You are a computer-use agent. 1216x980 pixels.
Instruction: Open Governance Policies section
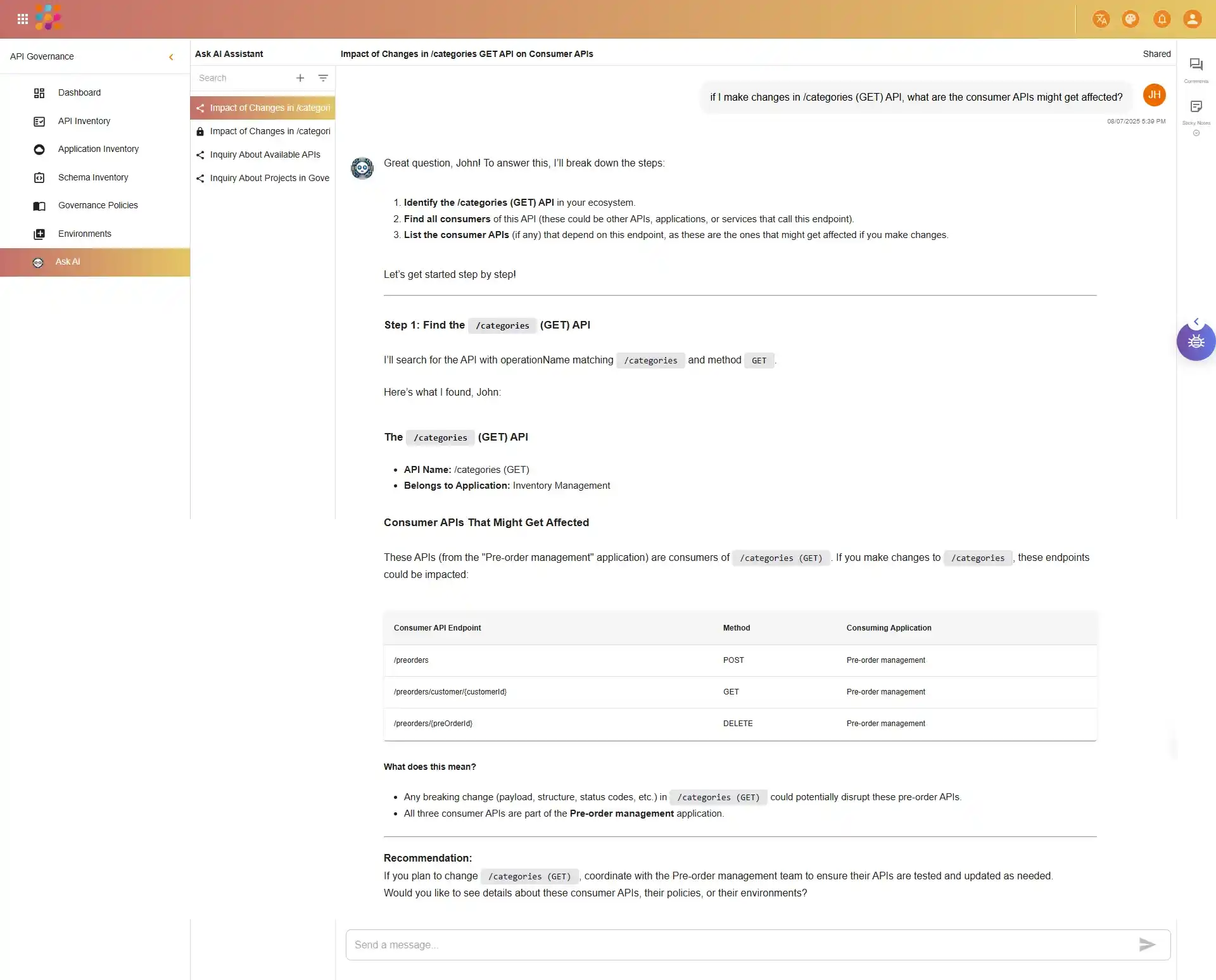[98, 205]
